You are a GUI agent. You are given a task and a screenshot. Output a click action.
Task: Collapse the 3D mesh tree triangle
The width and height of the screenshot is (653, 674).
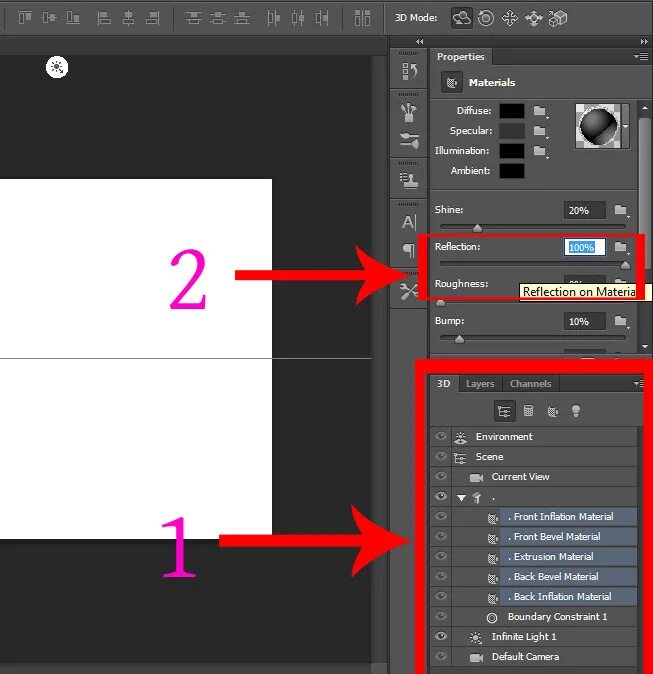(462, 498)
